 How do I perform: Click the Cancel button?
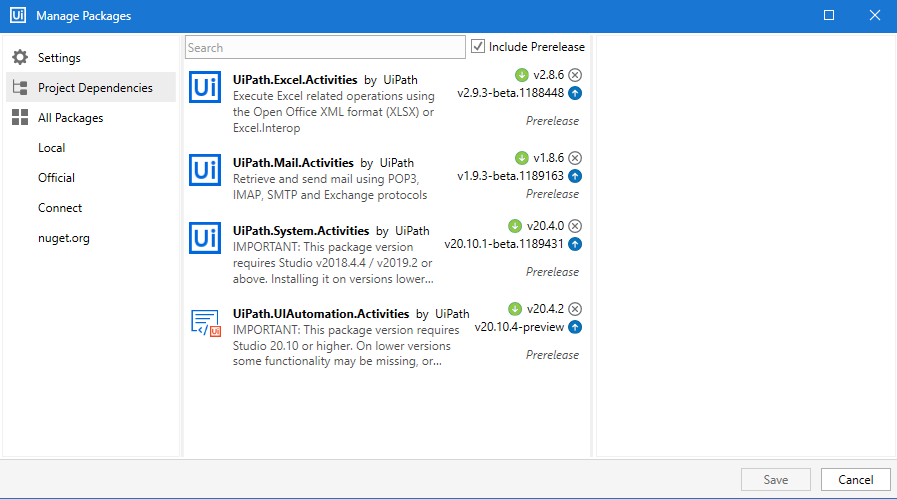point(855,480)
